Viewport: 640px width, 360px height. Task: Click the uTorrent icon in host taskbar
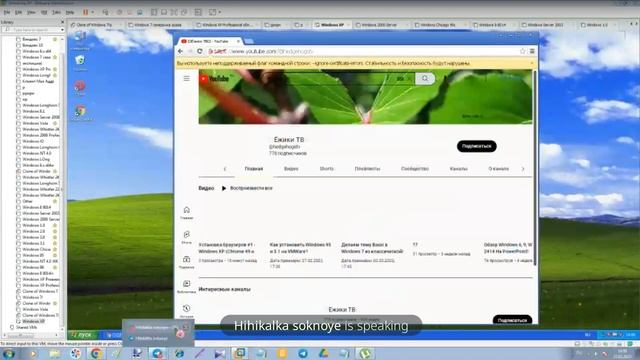[x=365, y=353]
